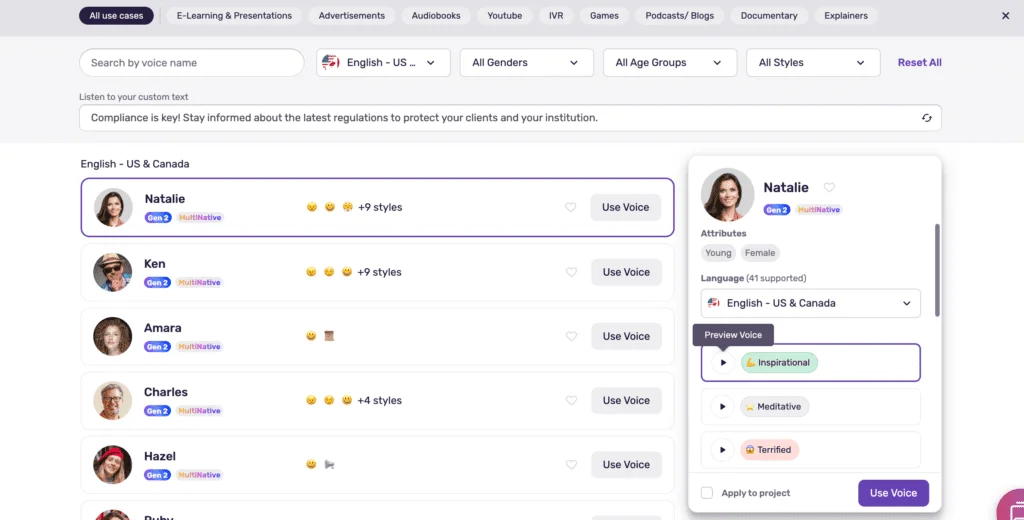The image size is (1024, 520).
Task: Click Use Voice for Charles
Action: pos(626,400)
